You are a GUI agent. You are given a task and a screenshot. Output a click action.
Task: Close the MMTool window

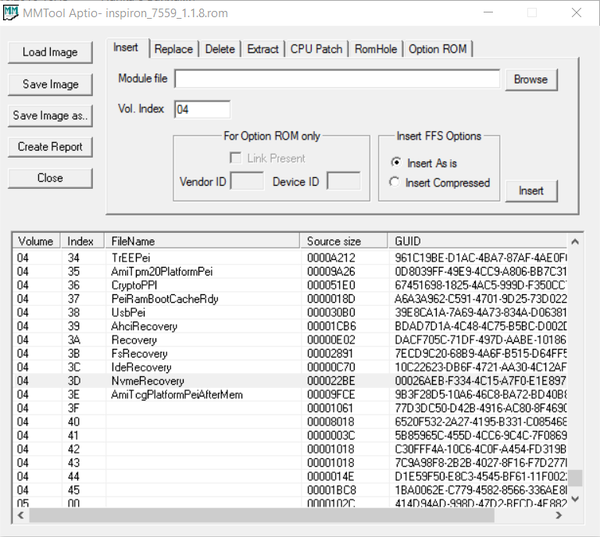576,13
